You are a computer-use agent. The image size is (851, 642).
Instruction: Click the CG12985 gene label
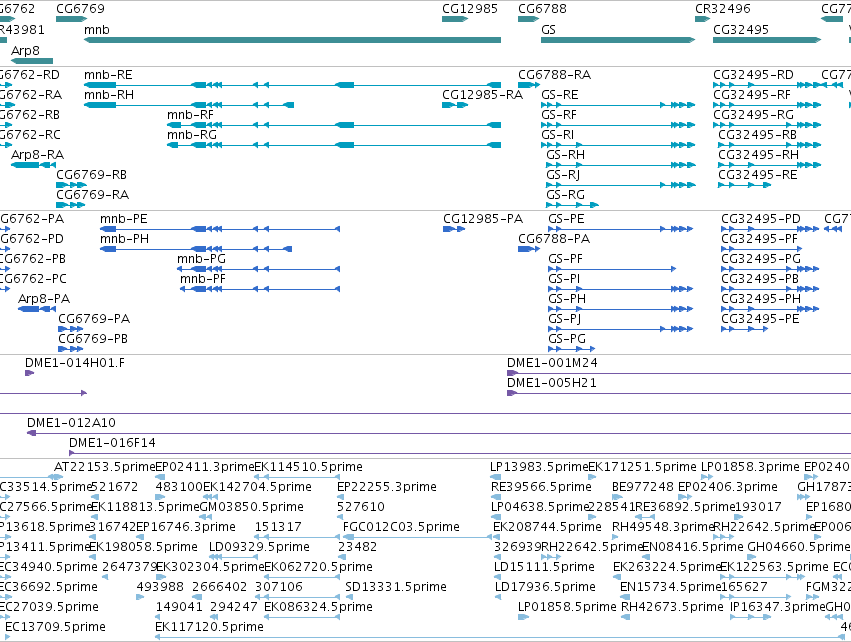click(x=469, y=9)
